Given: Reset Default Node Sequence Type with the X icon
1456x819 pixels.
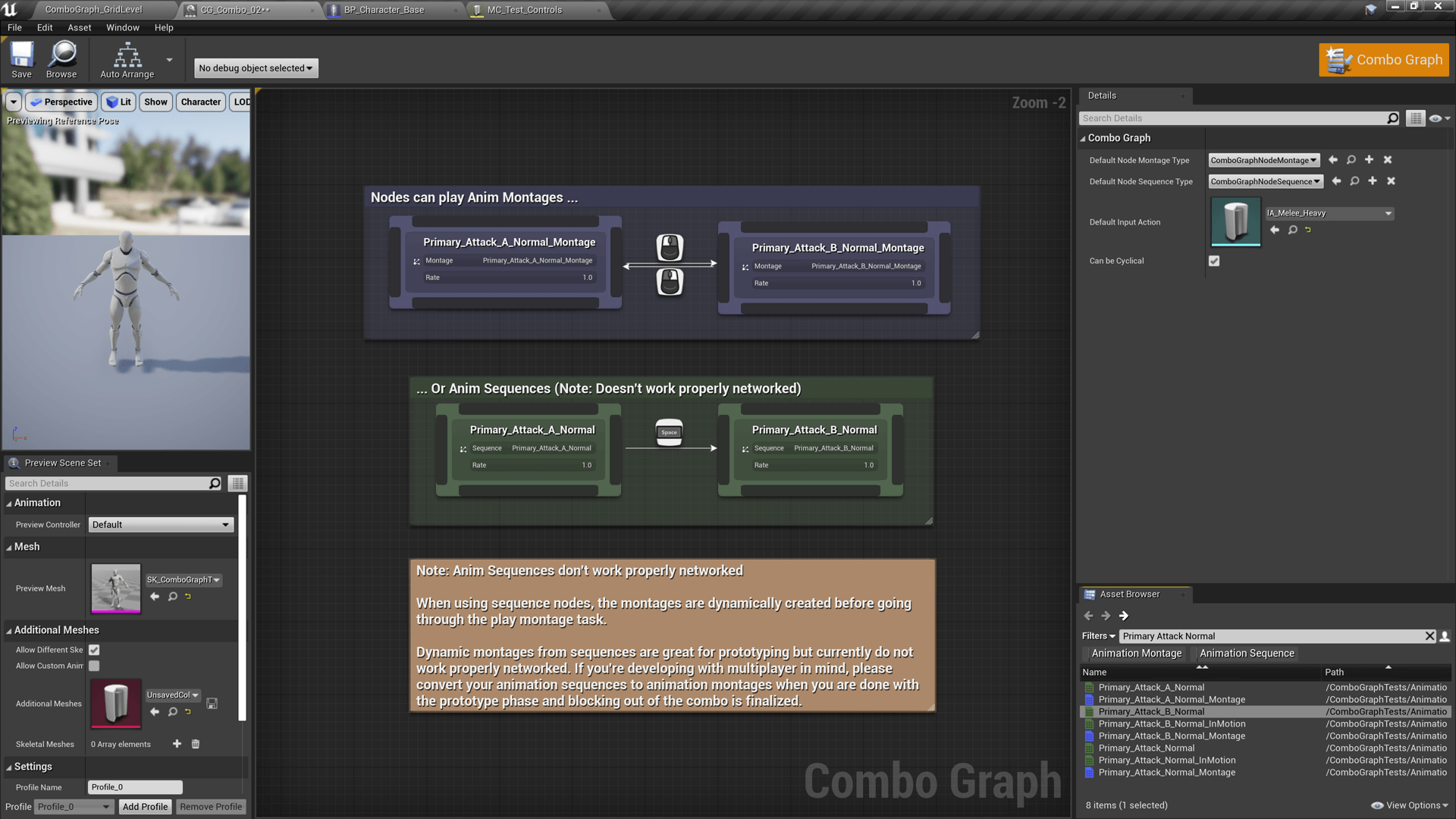Looking at the screenshot, I should [x=1392, y=181].
